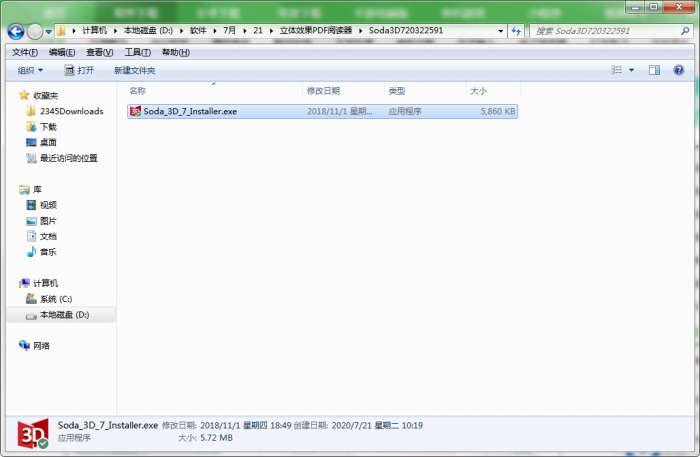Select 计算机 in the navigation pane
The width and height of the screenshot is (700, 457).
click(46, 283)
